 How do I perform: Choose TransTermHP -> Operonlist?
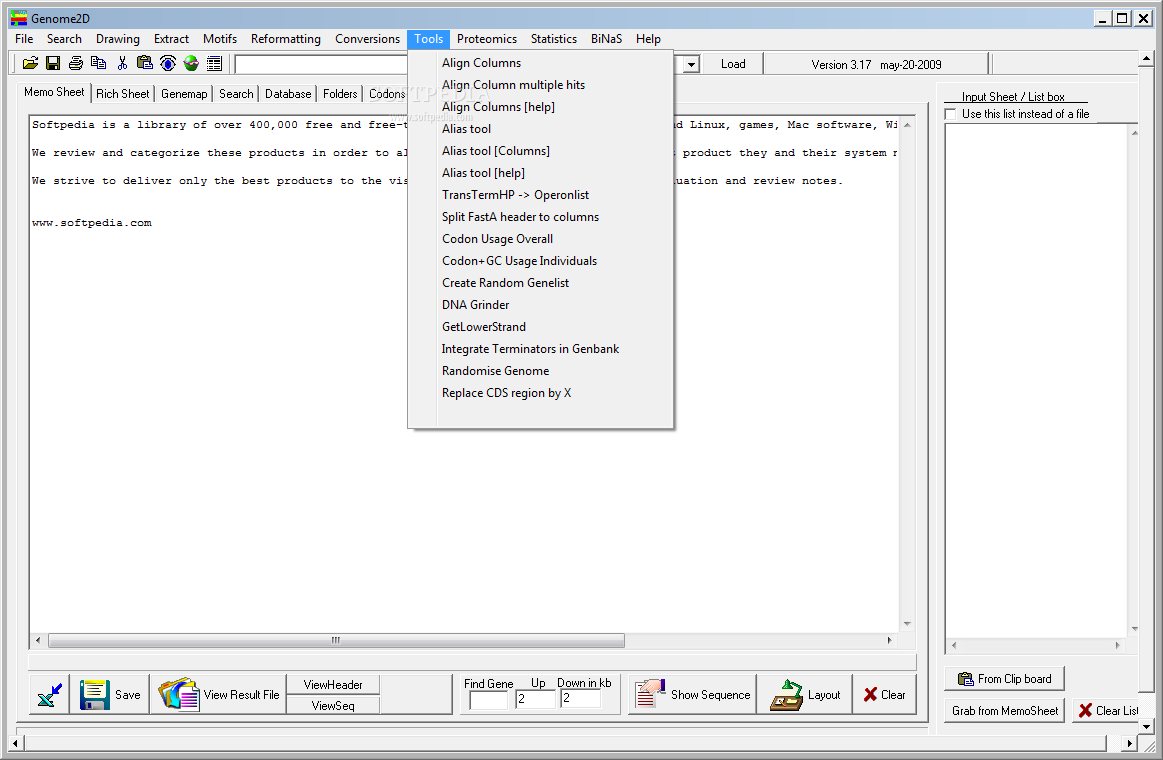pyautogui.click(x=541, y=195)
